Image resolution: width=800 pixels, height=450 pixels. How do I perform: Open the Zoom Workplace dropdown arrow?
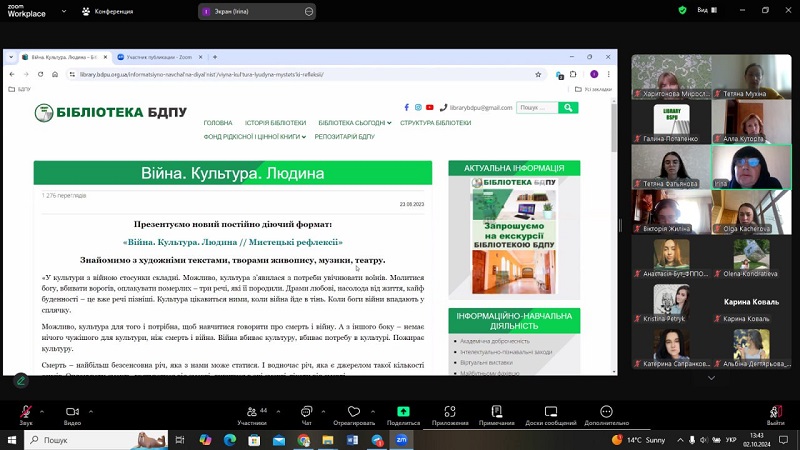64,11
